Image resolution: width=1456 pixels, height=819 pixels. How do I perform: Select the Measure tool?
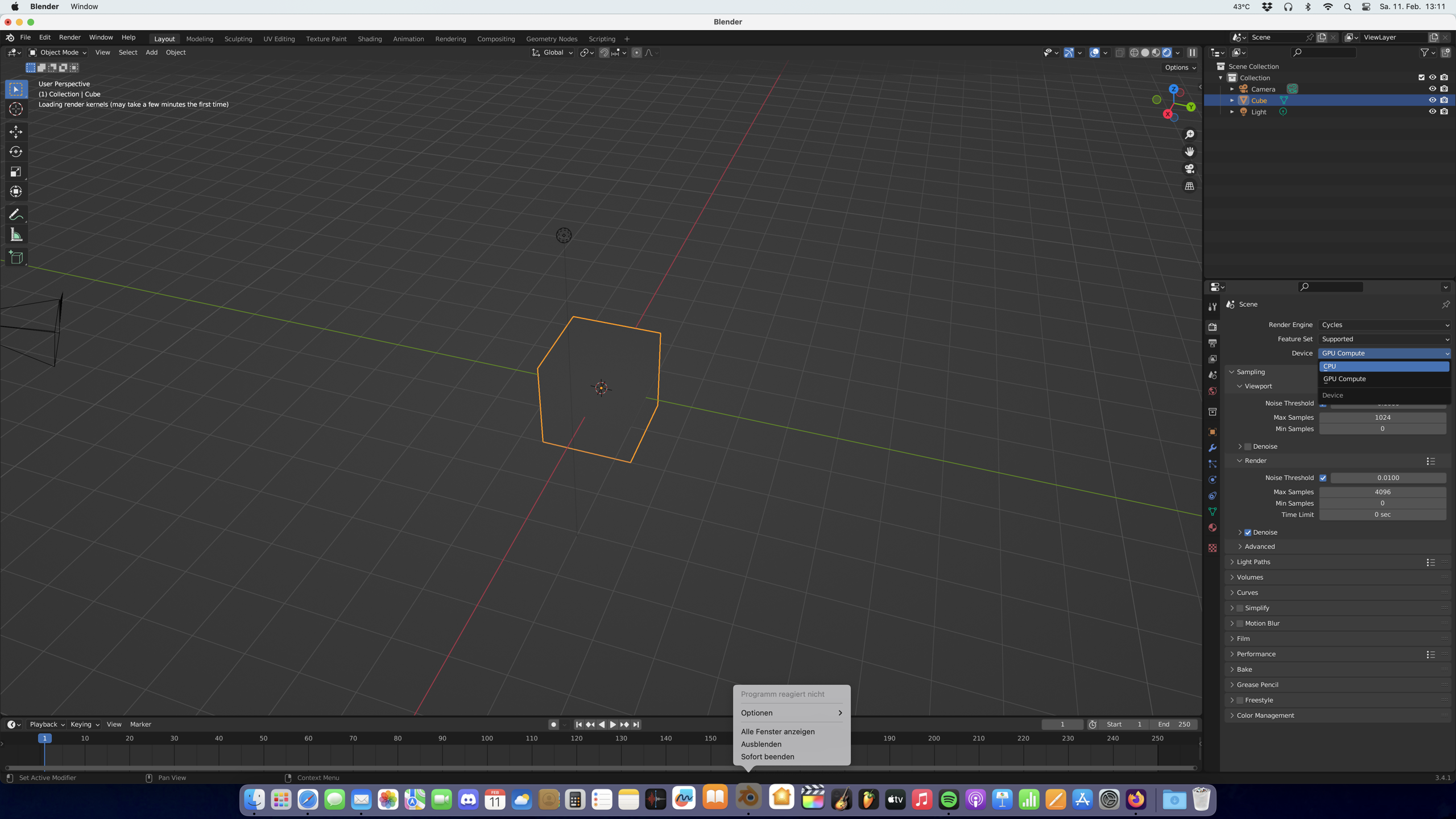pos(16,234)
